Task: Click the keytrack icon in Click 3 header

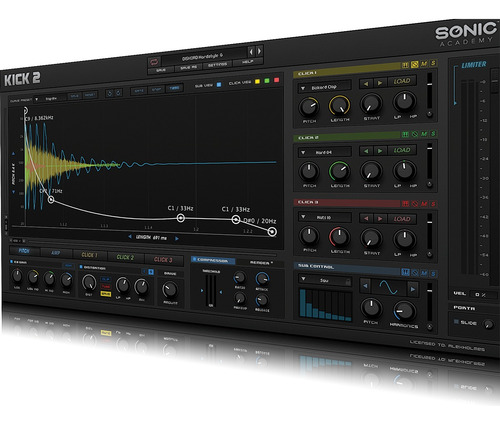Action: pyautogui.click(x=405, y=203)
